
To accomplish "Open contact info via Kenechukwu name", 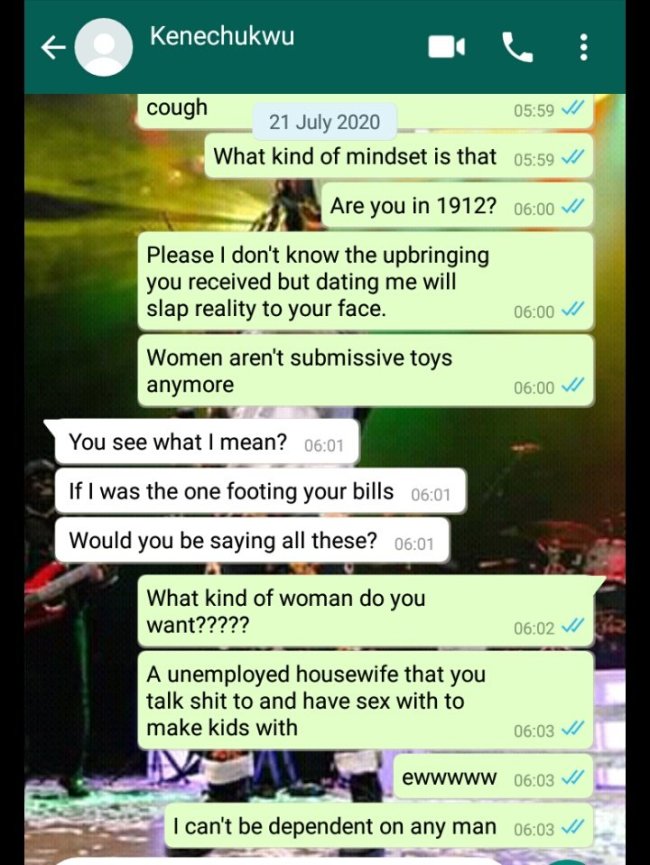I will [222, 36].
